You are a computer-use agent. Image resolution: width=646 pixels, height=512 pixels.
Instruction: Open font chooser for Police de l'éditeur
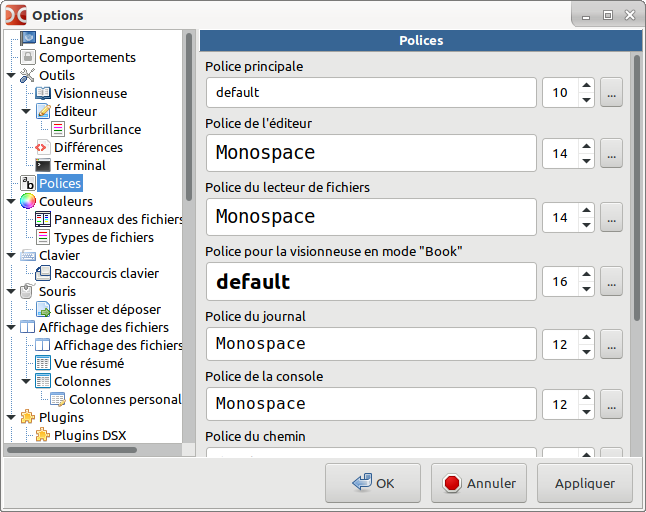[611, 153]
